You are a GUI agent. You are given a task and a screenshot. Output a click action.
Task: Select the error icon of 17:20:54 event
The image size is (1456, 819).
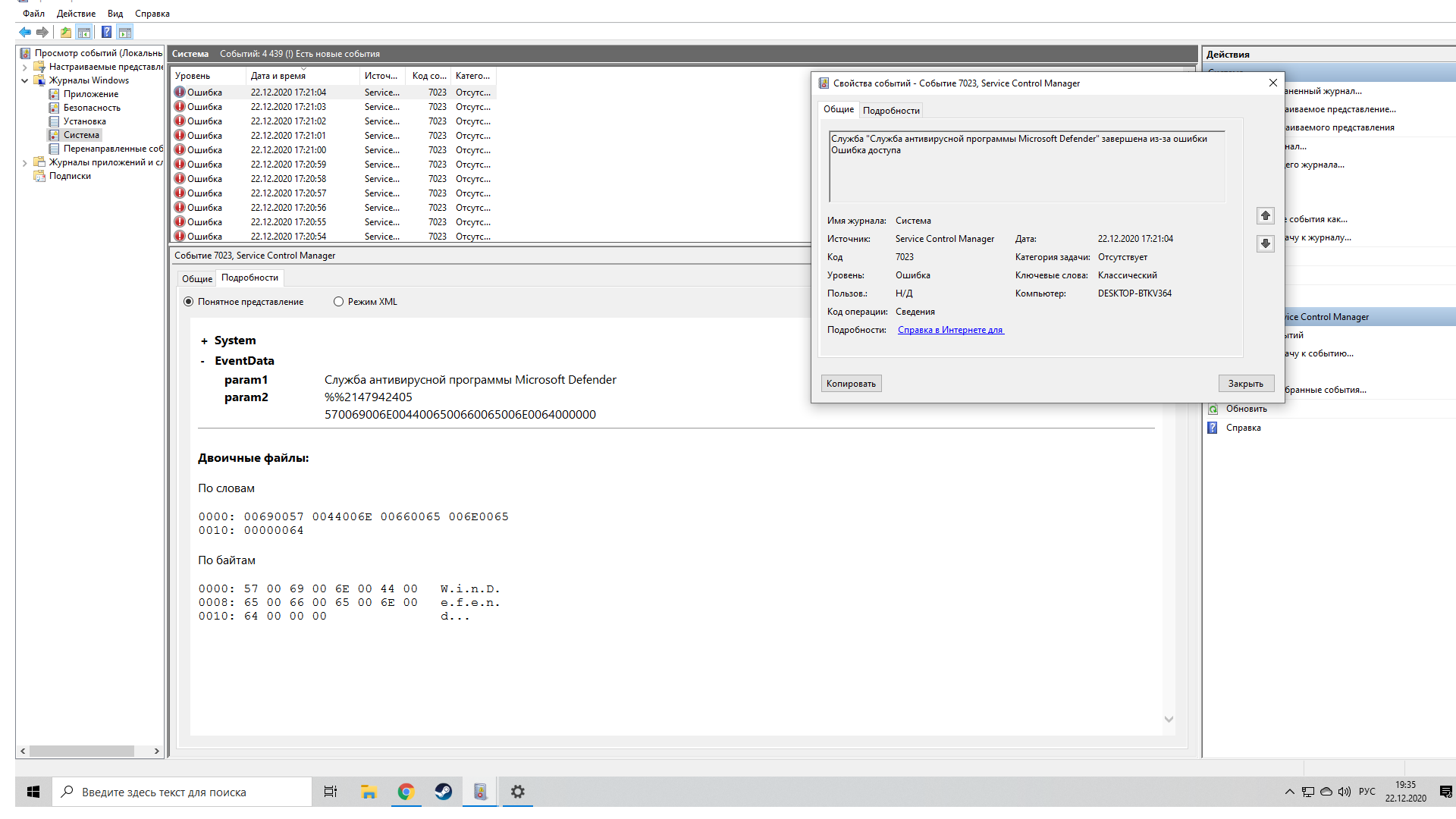tap(180, 236)
